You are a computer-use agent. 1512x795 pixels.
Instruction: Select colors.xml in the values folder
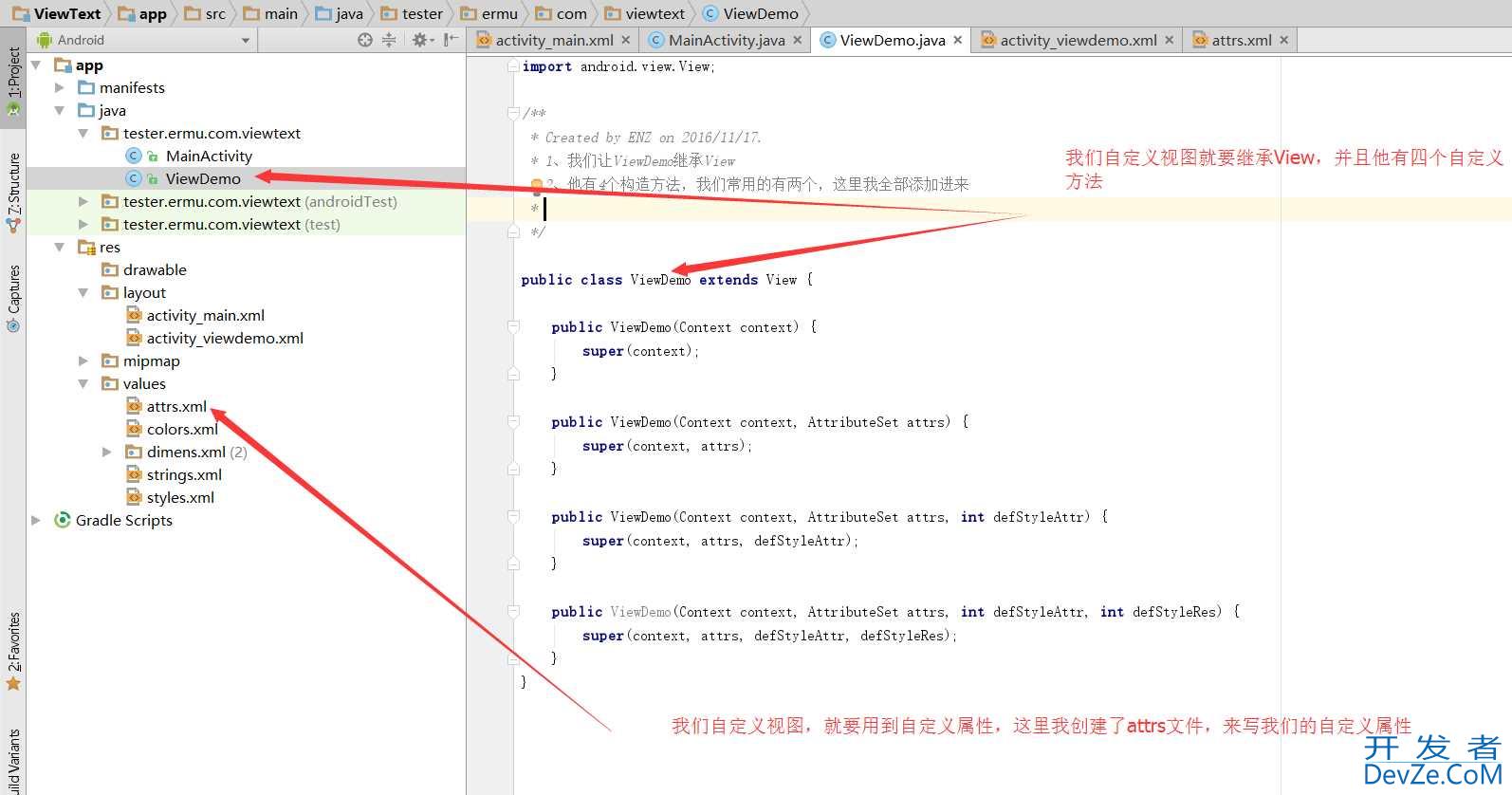click(182, 429)
